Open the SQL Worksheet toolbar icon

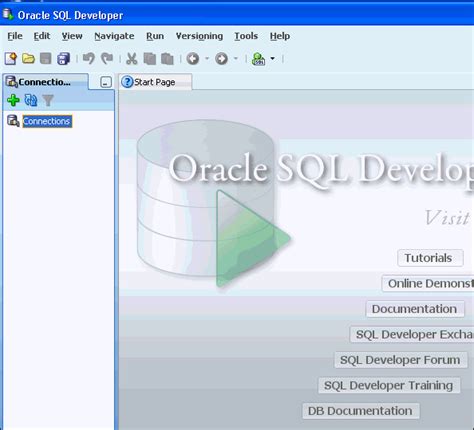click(x=258, y=59)
